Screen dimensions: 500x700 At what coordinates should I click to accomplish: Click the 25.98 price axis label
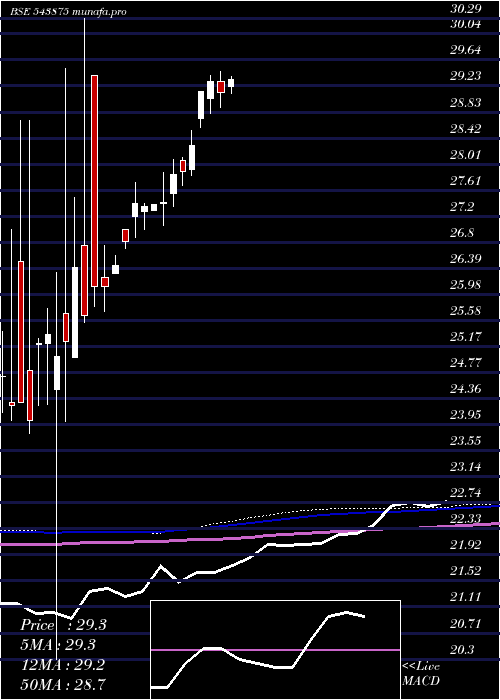pos(465,285)
